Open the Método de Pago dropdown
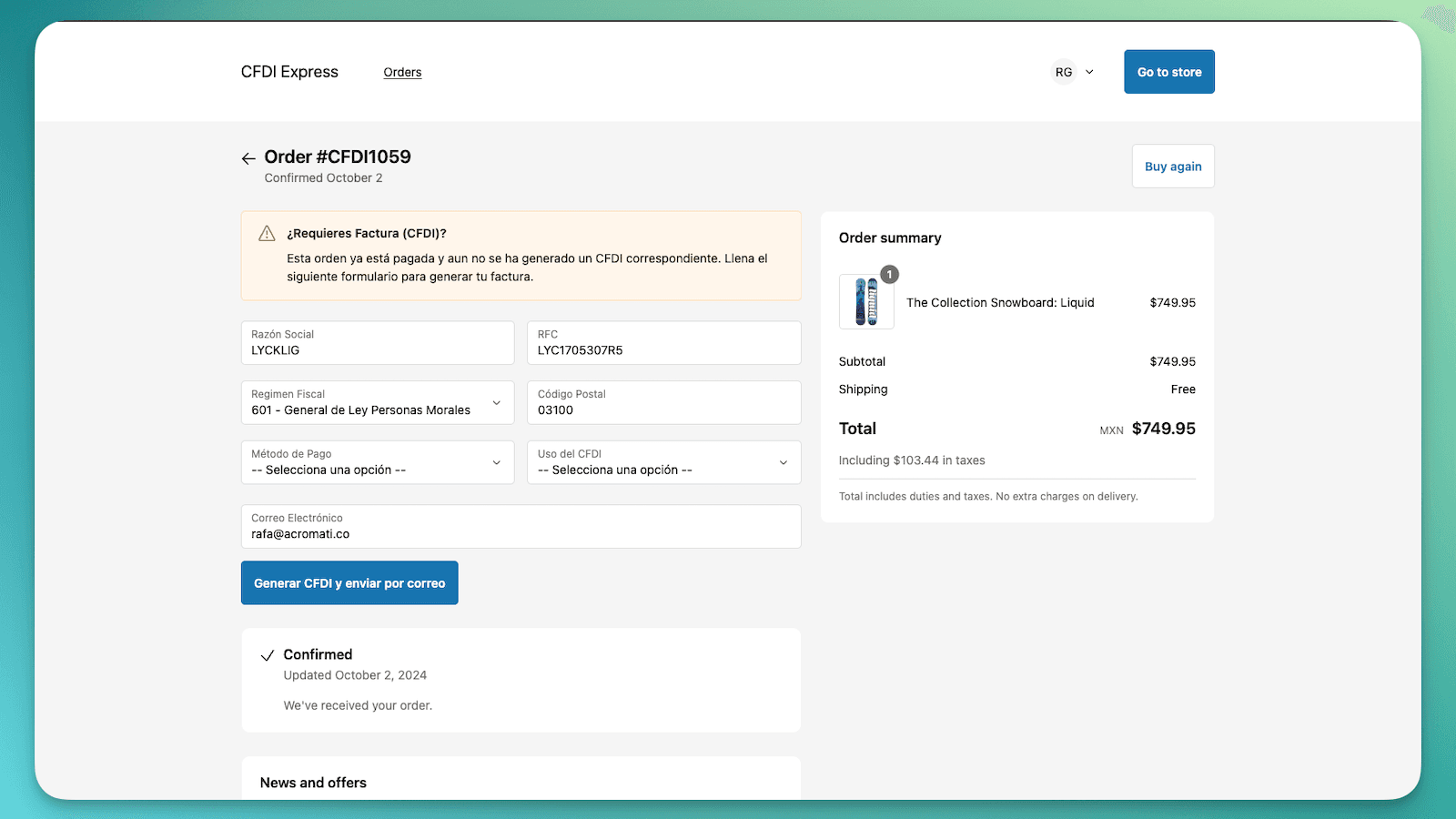 377,462
